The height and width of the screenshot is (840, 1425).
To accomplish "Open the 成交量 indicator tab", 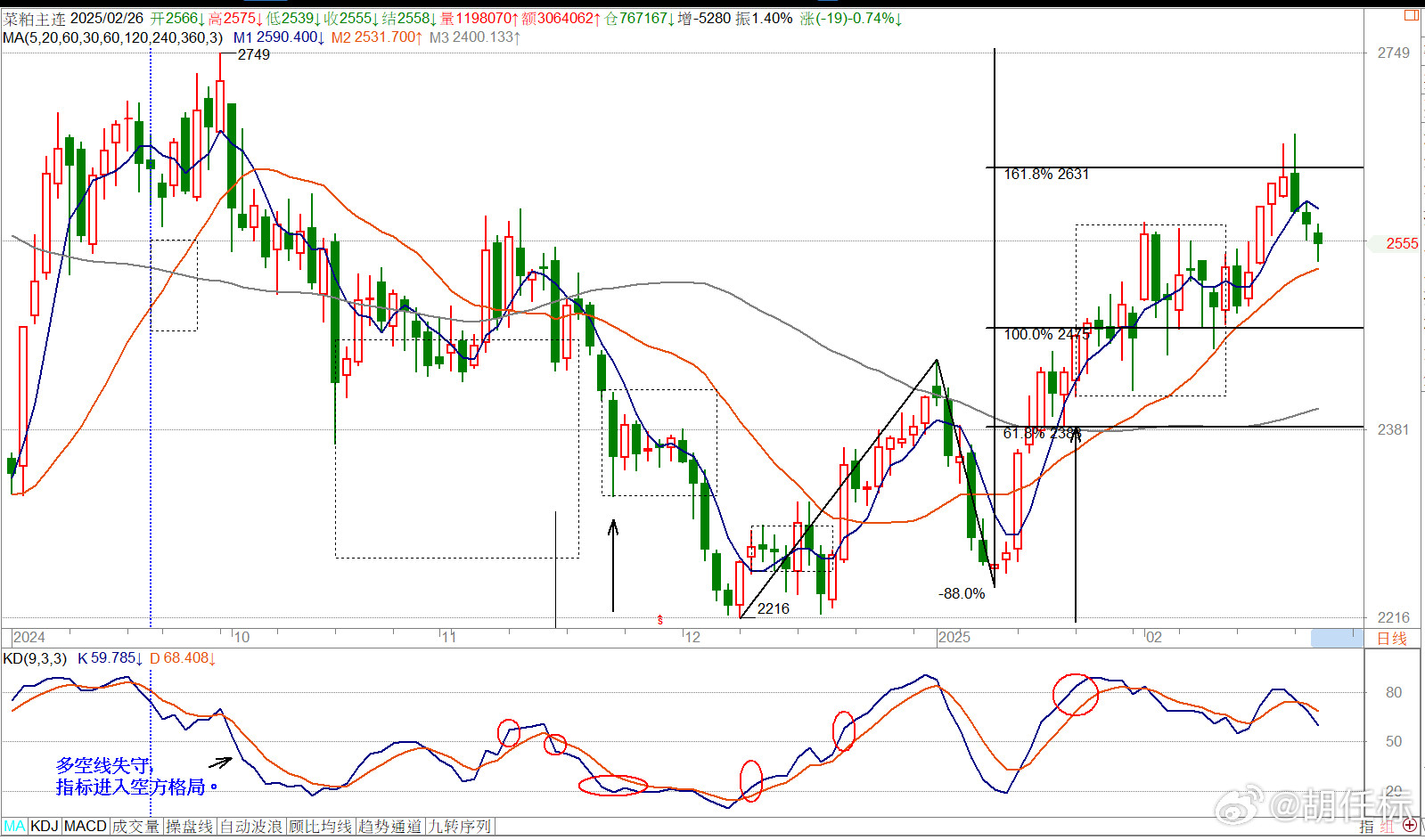I will (x=135, y=827).
